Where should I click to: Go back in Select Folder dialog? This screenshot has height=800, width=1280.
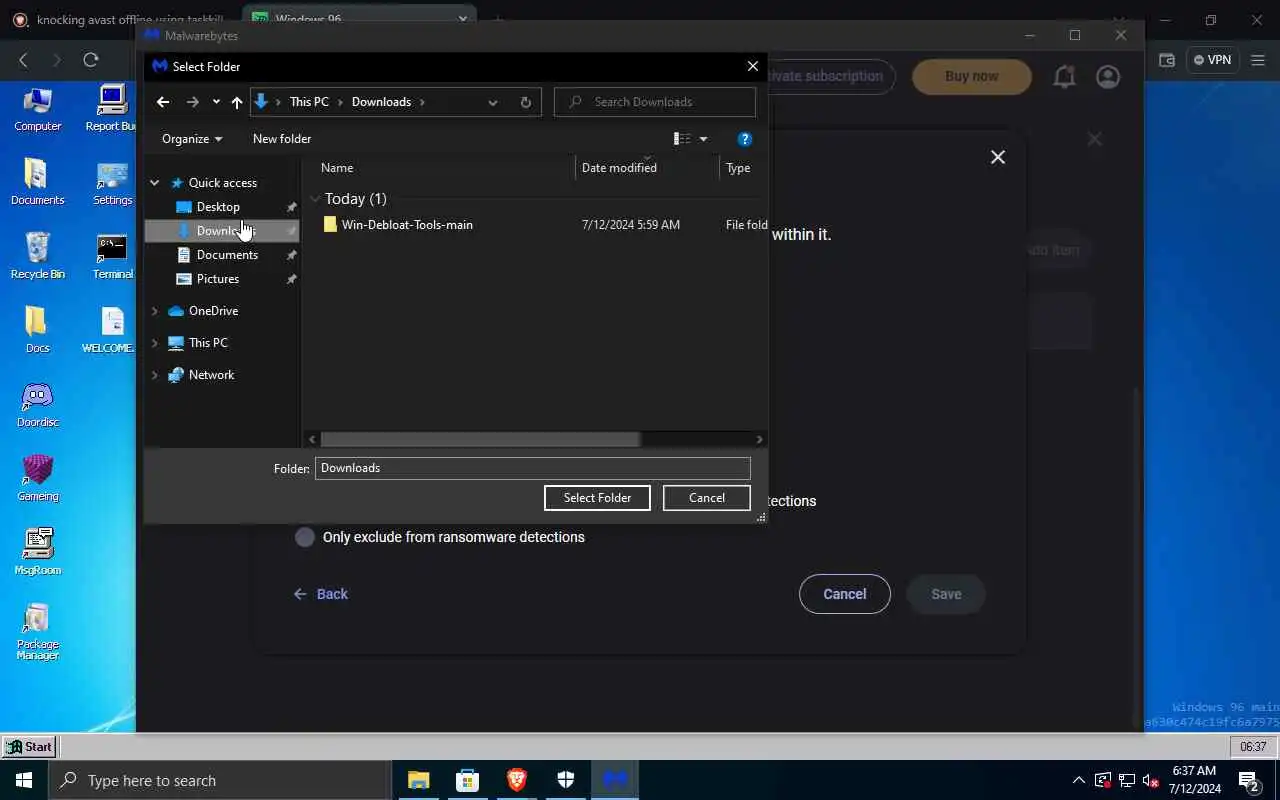click(163, 102)
